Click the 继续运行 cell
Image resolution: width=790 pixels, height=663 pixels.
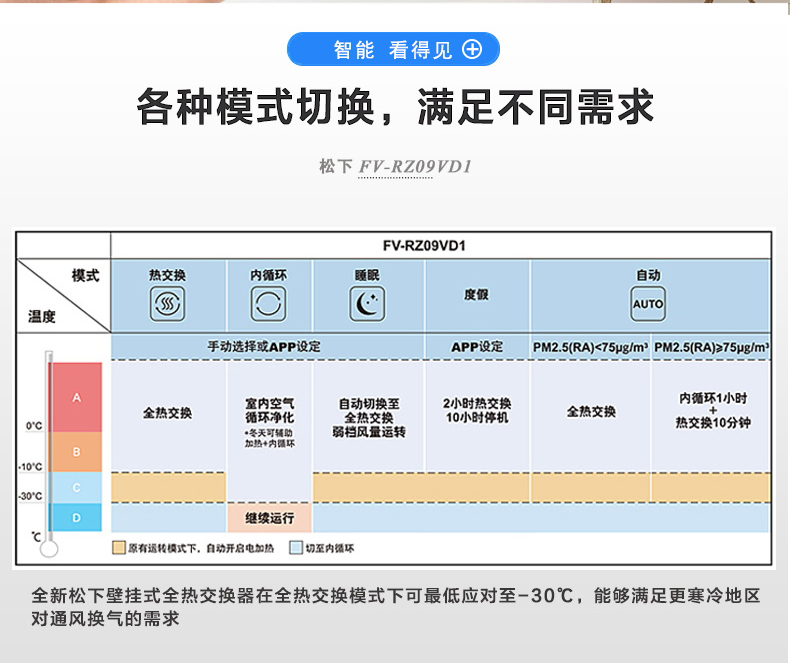coord(270,518)
